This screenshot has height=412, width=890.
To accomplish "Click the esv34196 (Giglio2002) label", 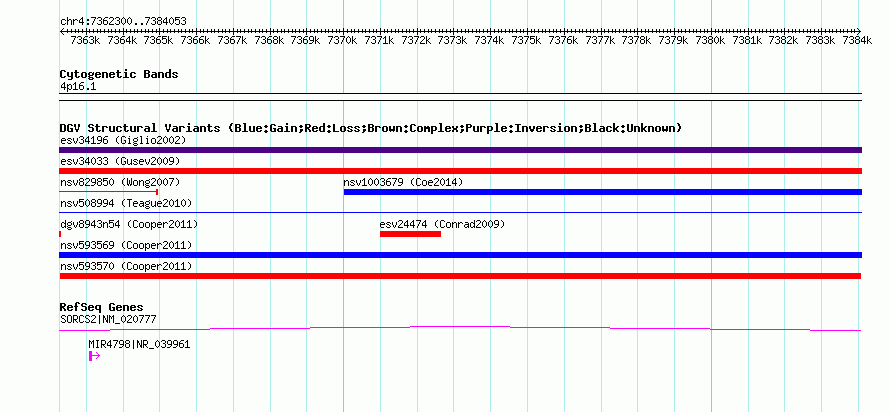I will coord(123,140).
